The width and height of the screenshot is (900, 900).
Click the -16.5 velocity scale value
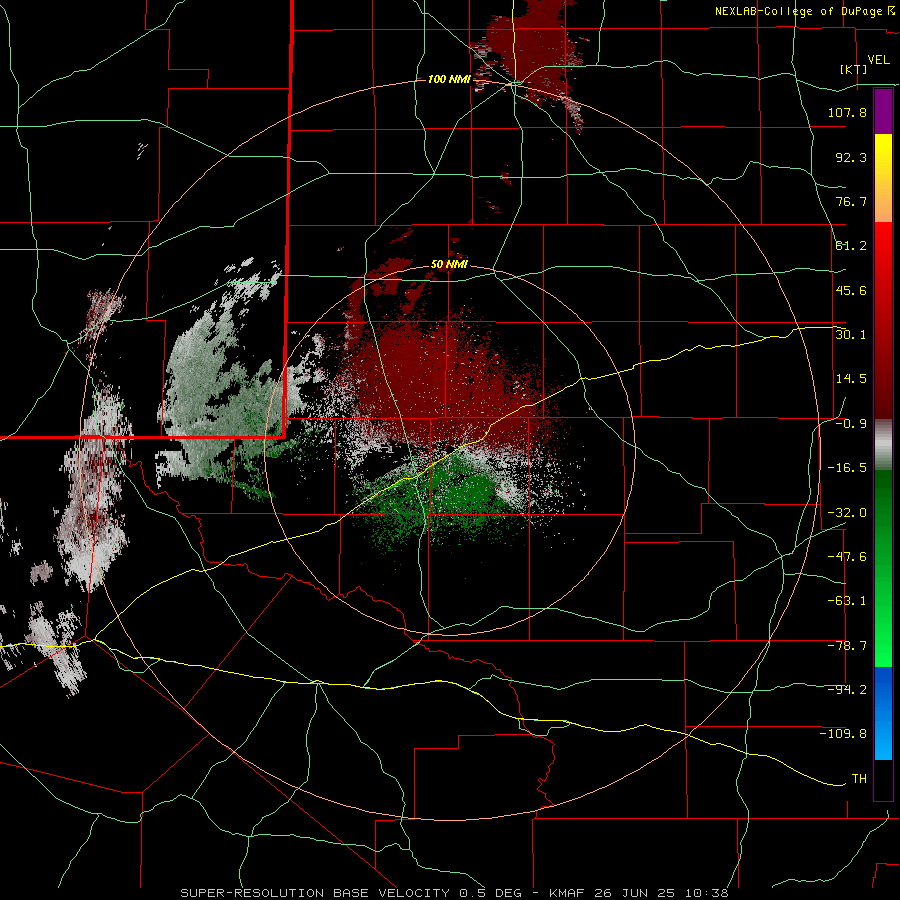847,468
